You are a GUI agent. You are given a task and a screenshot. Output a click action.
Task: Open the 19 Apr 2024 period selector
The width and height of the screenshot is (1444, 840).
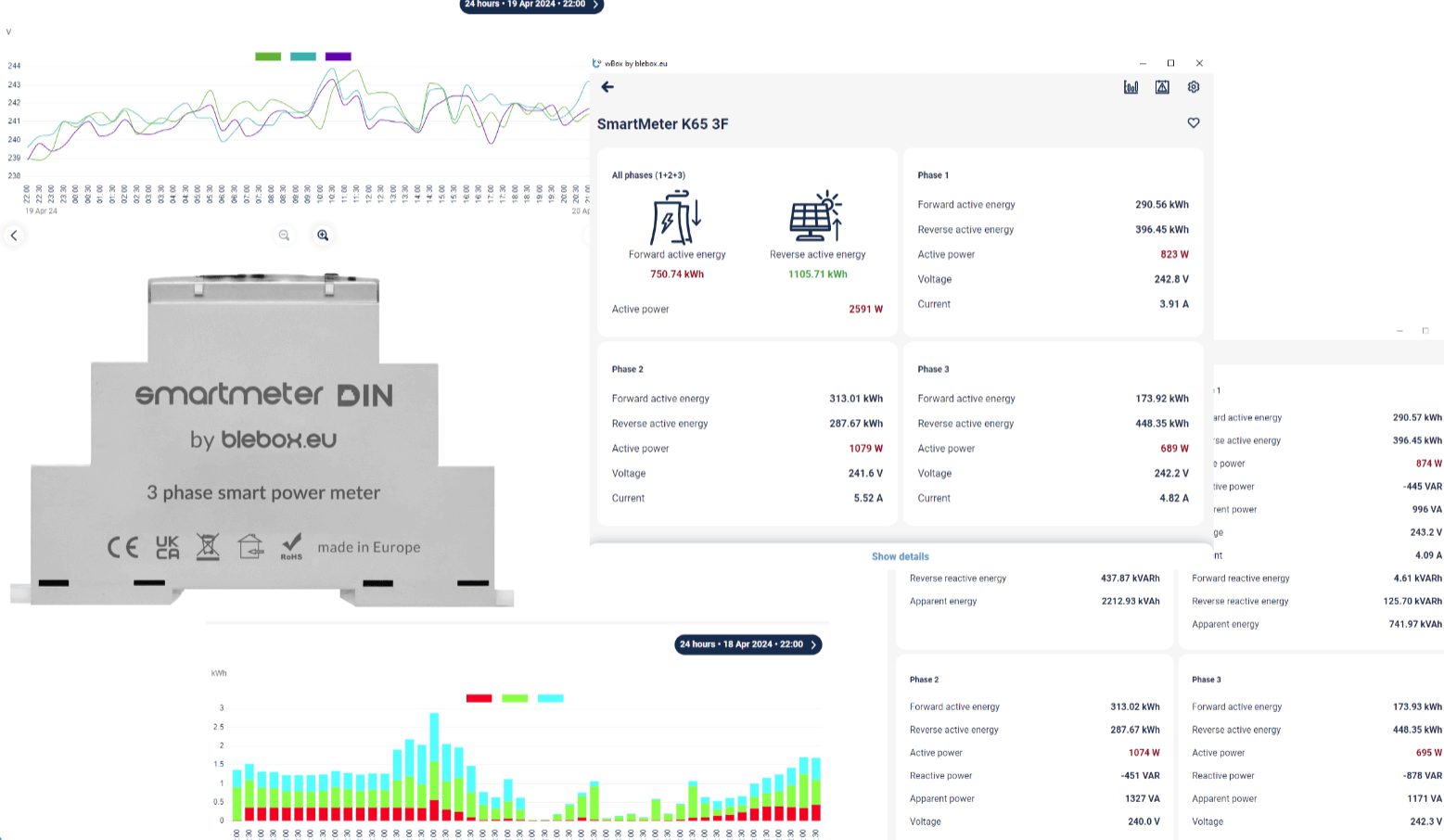point(531,5)
